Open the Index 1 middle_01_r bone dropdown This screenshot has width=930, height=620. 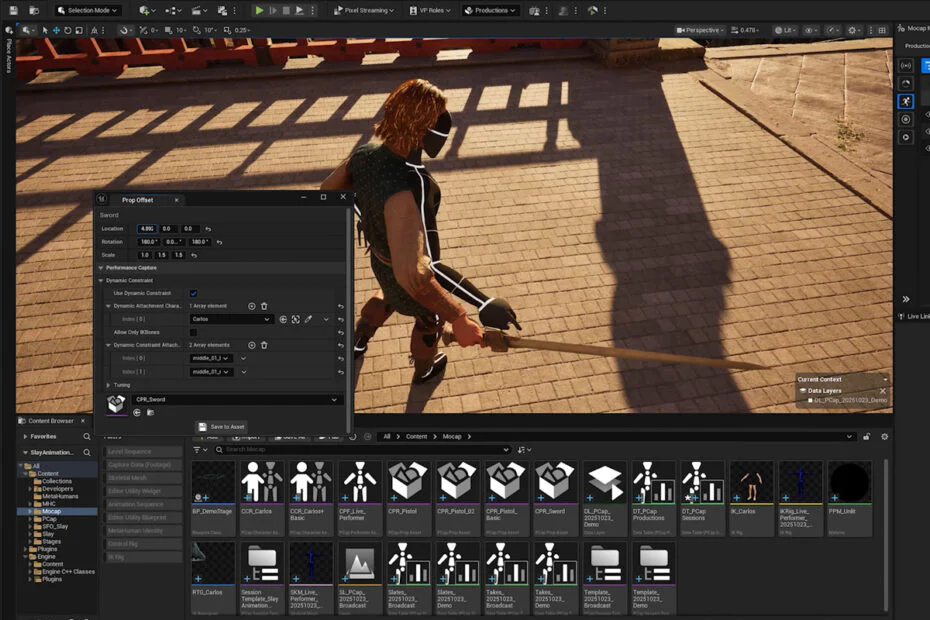point(211,372)
